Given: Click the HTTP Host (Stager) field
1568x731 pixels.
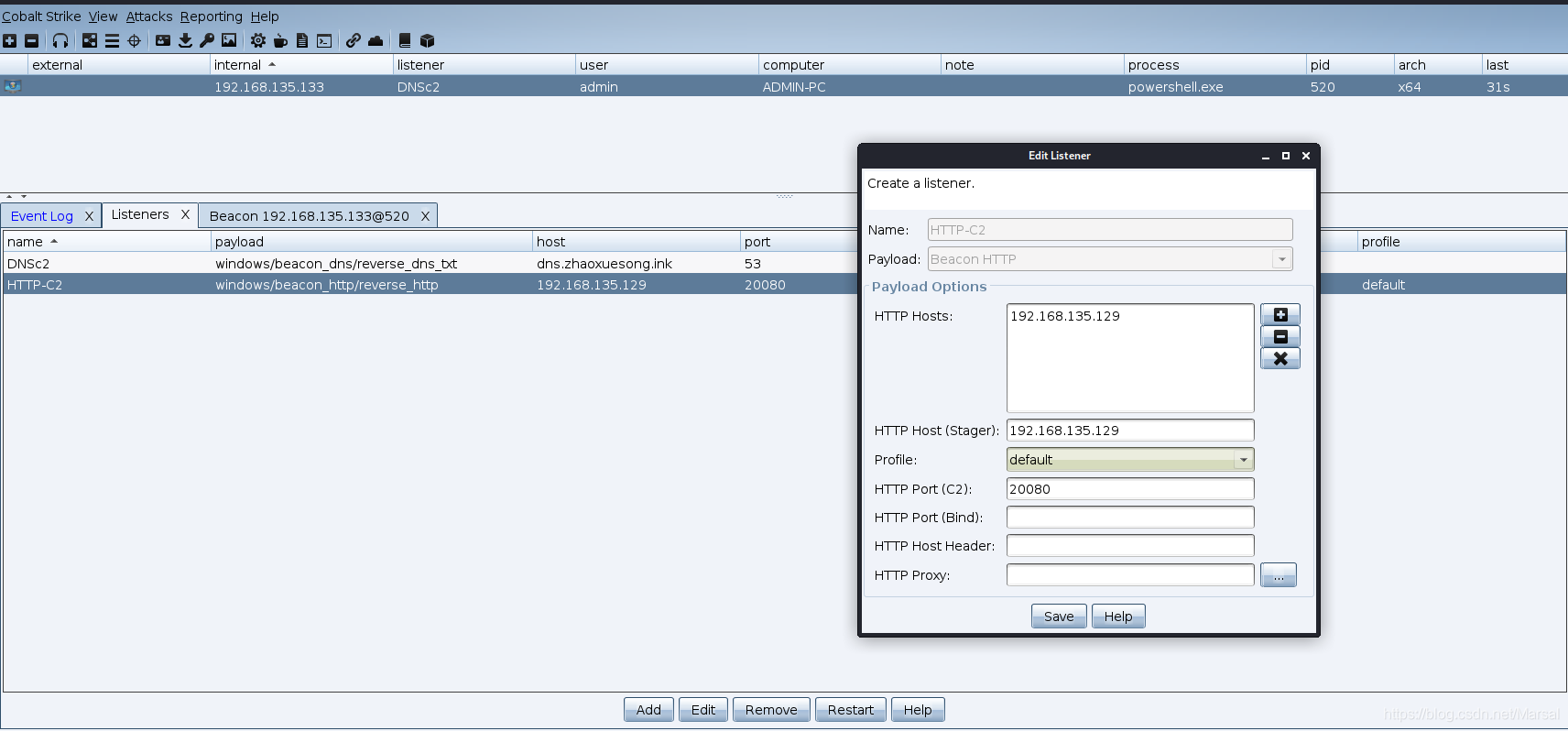Looking at the screenshot, I should (x=1130, y=431).
